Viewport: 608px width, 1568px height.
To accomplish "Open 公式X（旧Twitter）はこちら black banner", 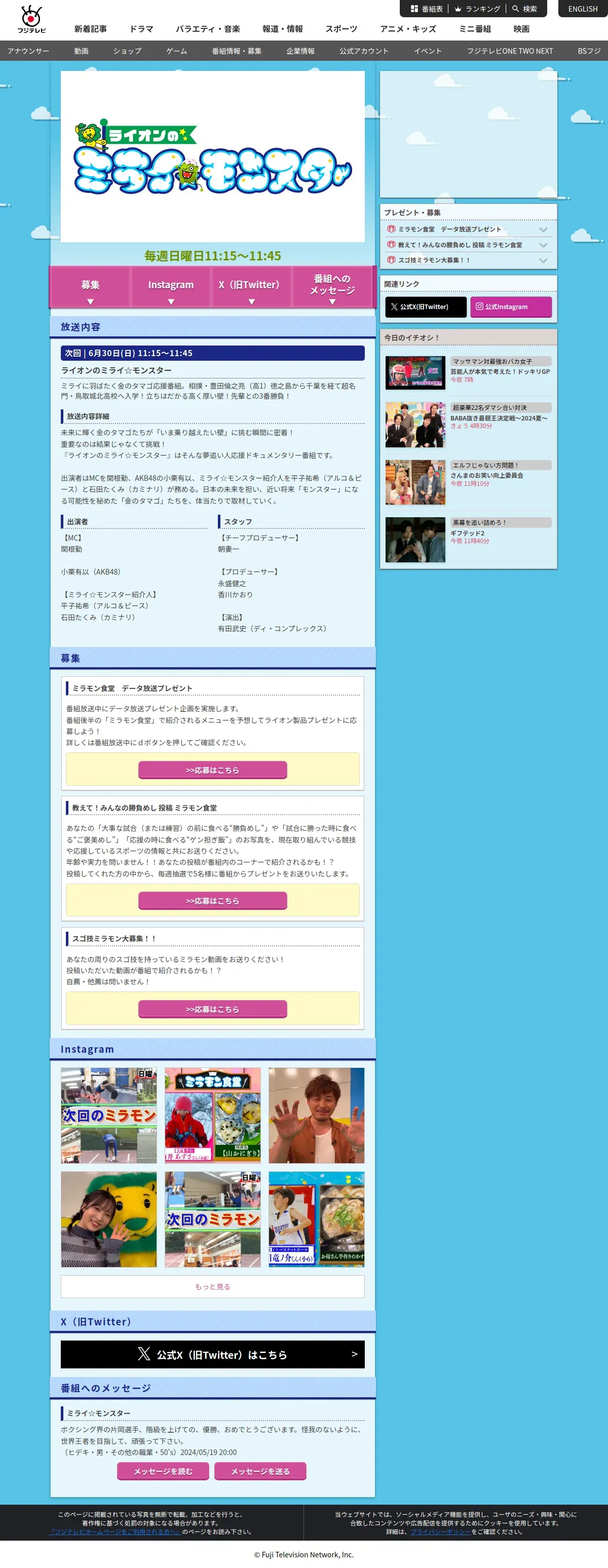I will [x=212, y=1354].
